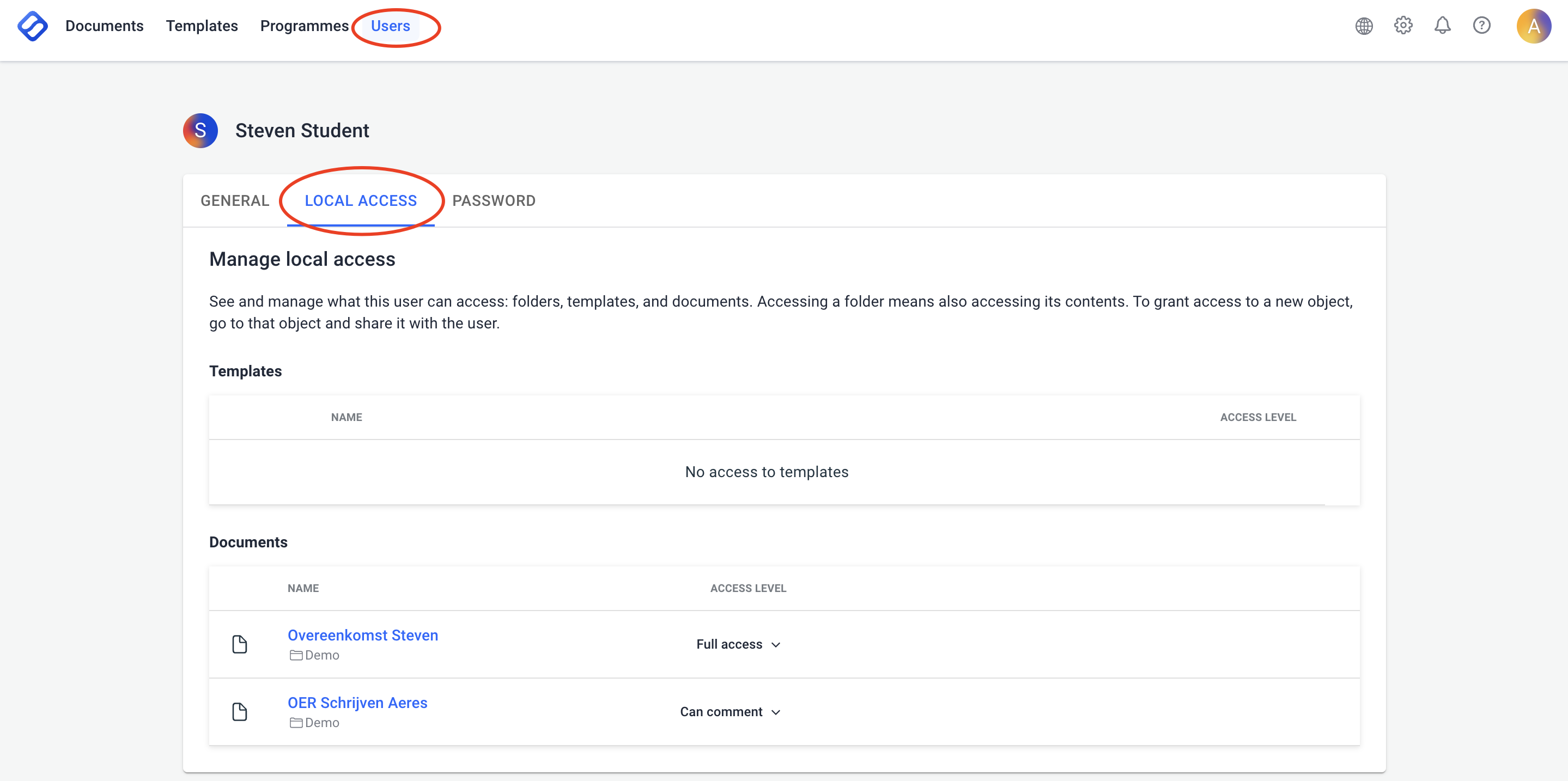Click the Demo folder under Overeenkomst Steven
1568x781 pixels.
315,655
